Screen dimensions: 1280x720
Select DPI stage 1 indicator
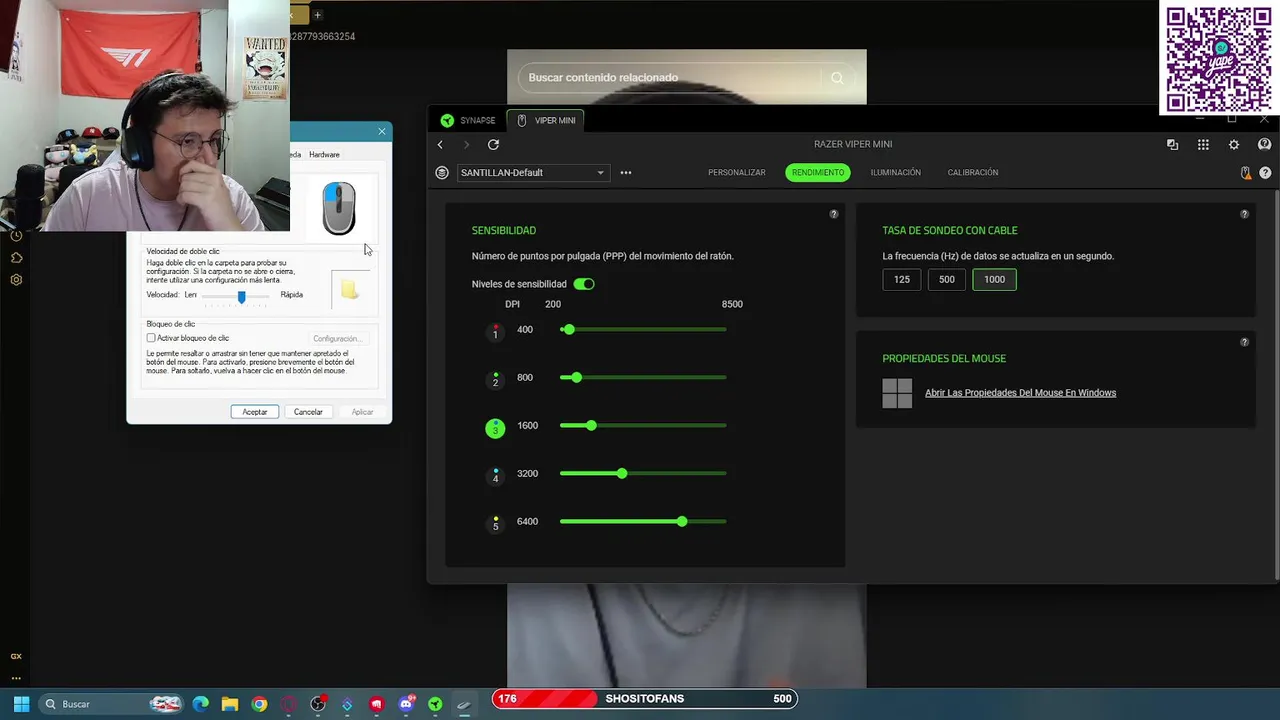(x=495, y=331)
